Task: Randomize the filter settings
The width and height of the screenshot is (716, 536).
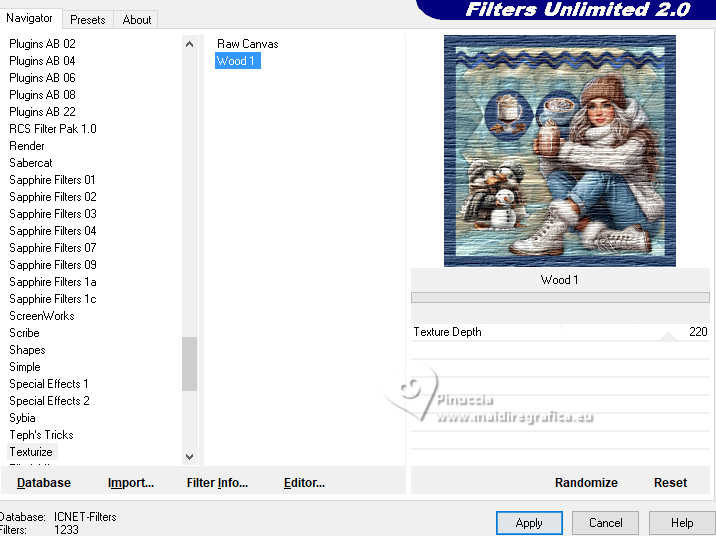Action: coord(586,483)
